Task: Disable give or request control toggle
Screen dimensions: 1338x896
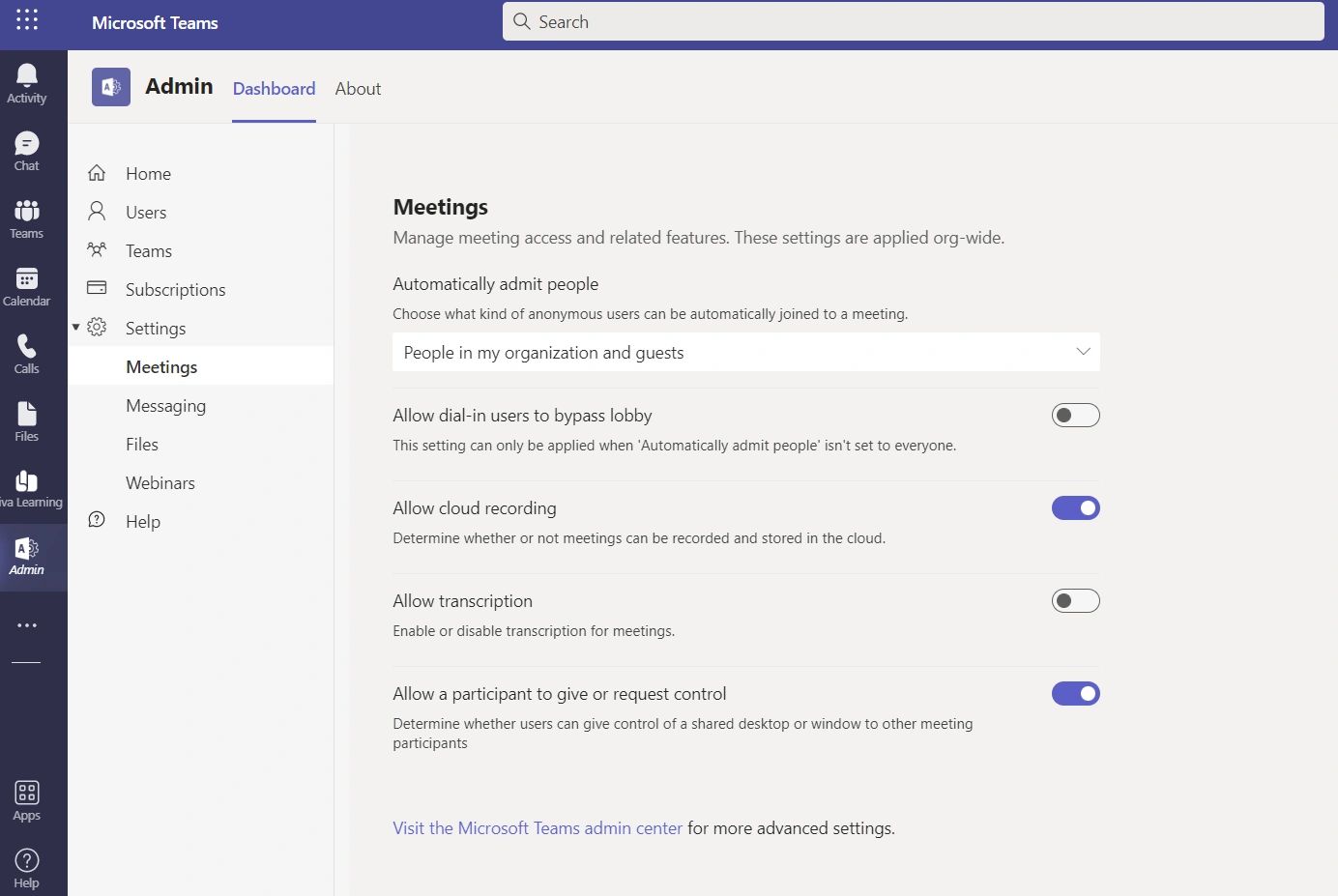Action: (1075, 694)
